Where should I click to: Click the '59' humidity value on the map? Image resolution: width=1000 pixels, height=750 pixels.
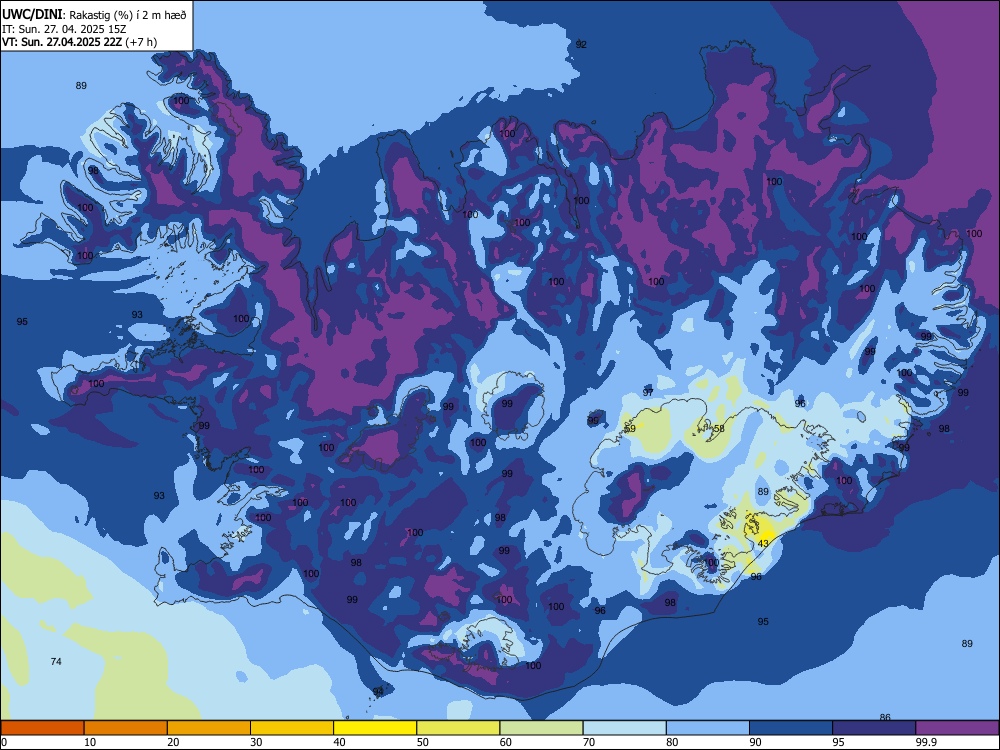tap(630, 429)
